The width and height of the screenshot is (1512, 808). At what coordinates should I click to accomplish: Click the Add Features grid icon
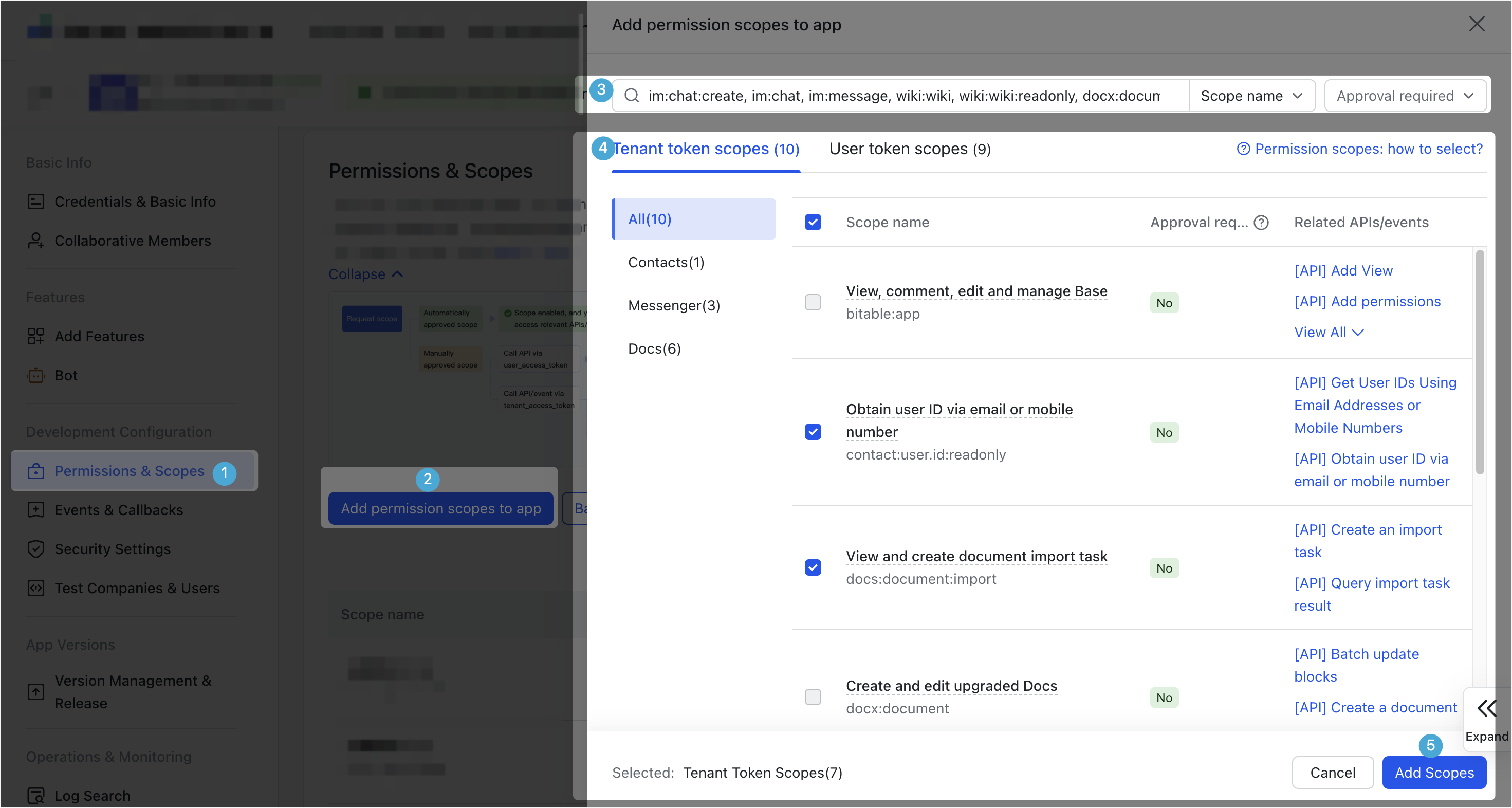point(36,337)
